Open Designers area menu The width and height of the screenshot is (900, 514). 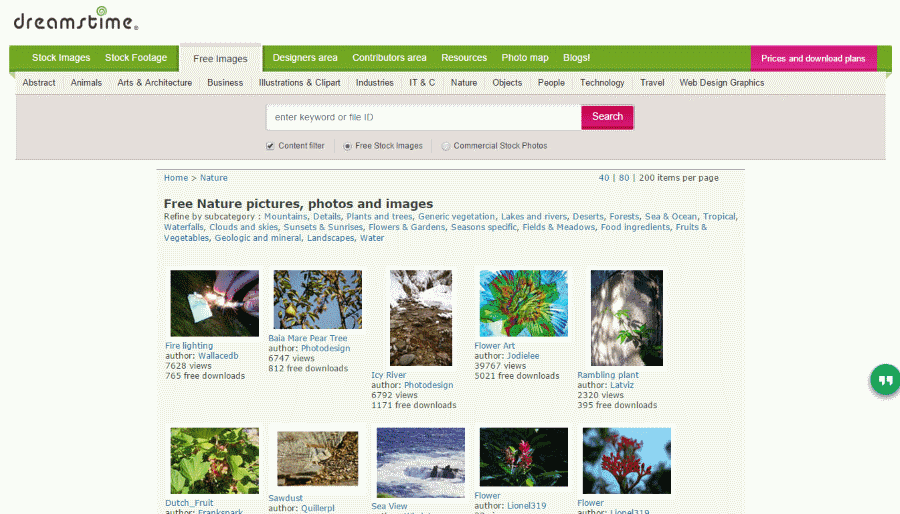(305, 58)
